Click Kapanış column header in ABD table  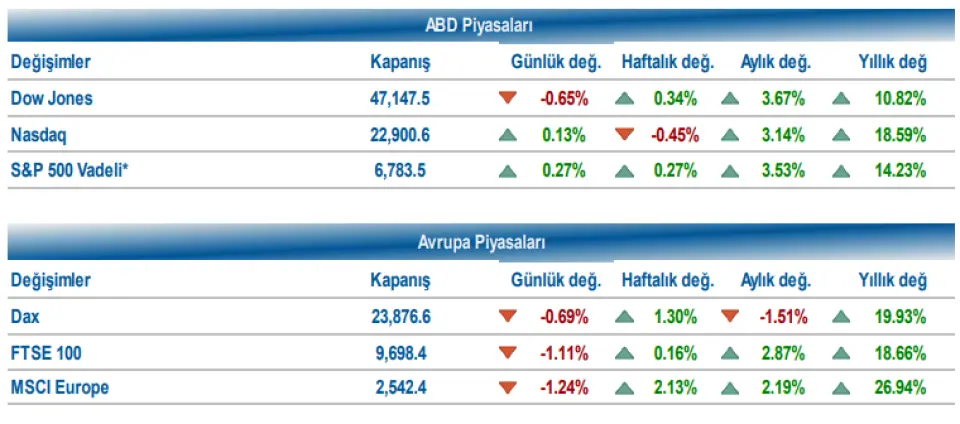click(400, 62)
